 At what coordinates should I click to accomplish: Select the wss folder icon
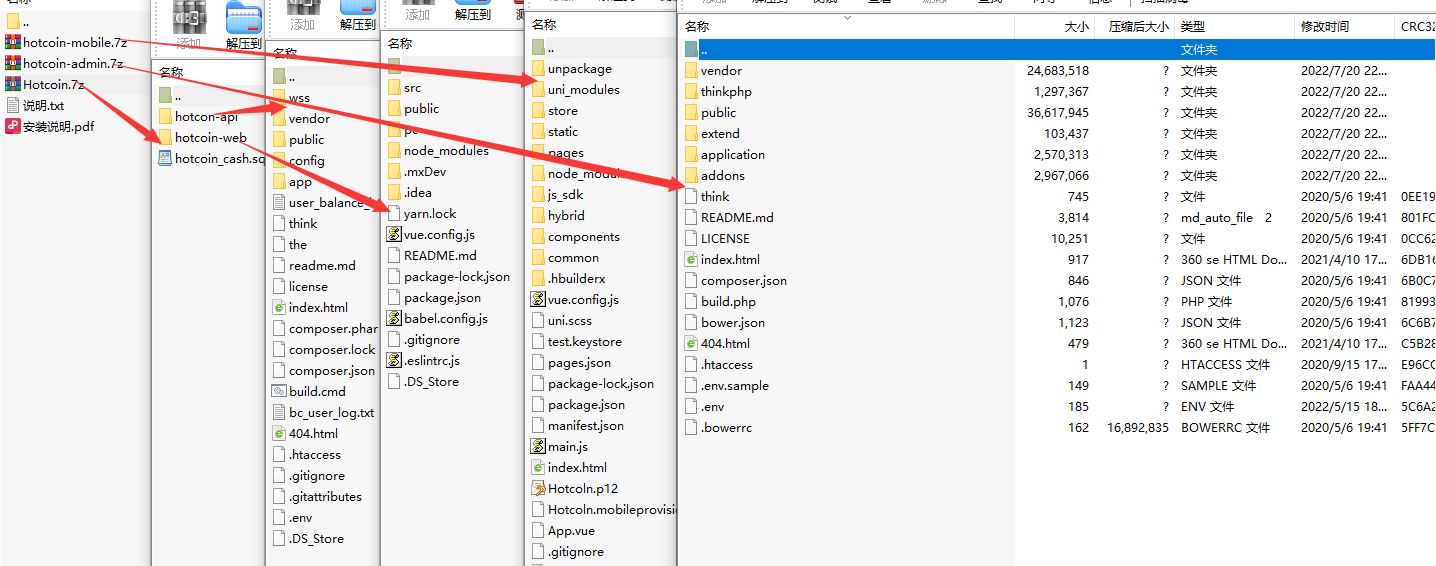click(x=279, y=98)
